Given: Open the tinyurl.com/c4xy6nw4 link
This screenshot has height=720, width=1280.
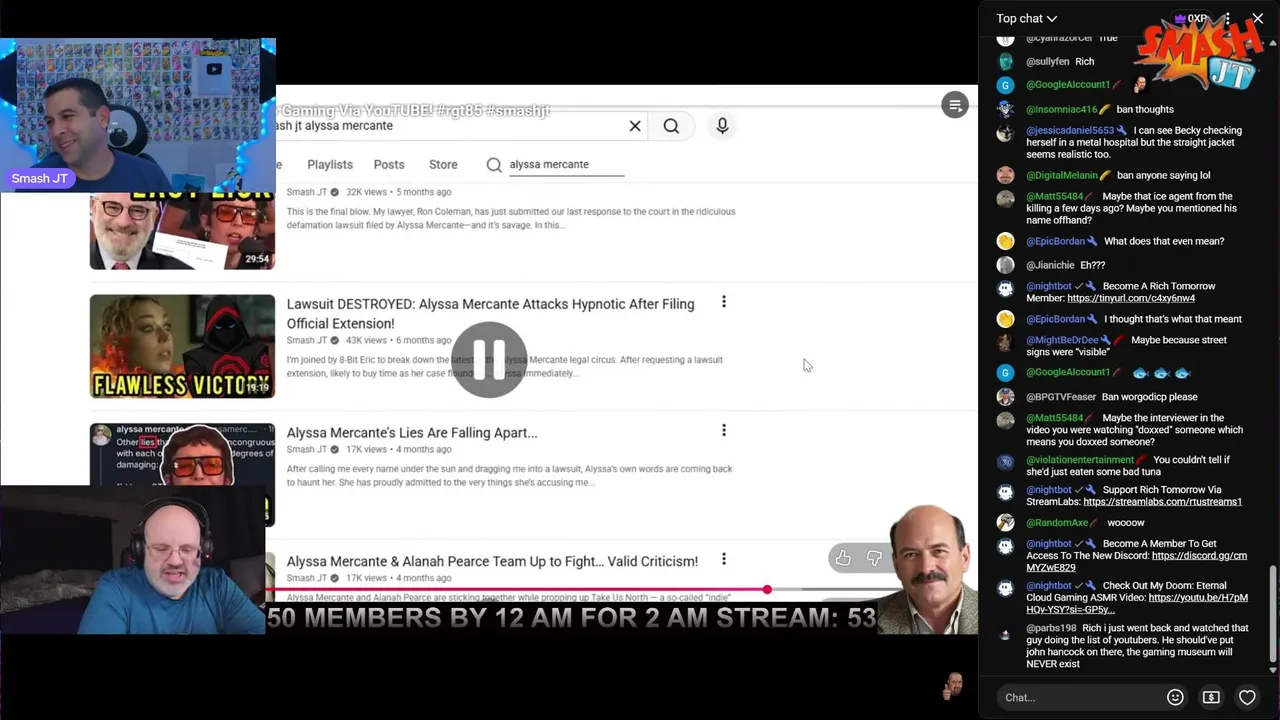Looking at the screenshot, I should point(1131,298).
